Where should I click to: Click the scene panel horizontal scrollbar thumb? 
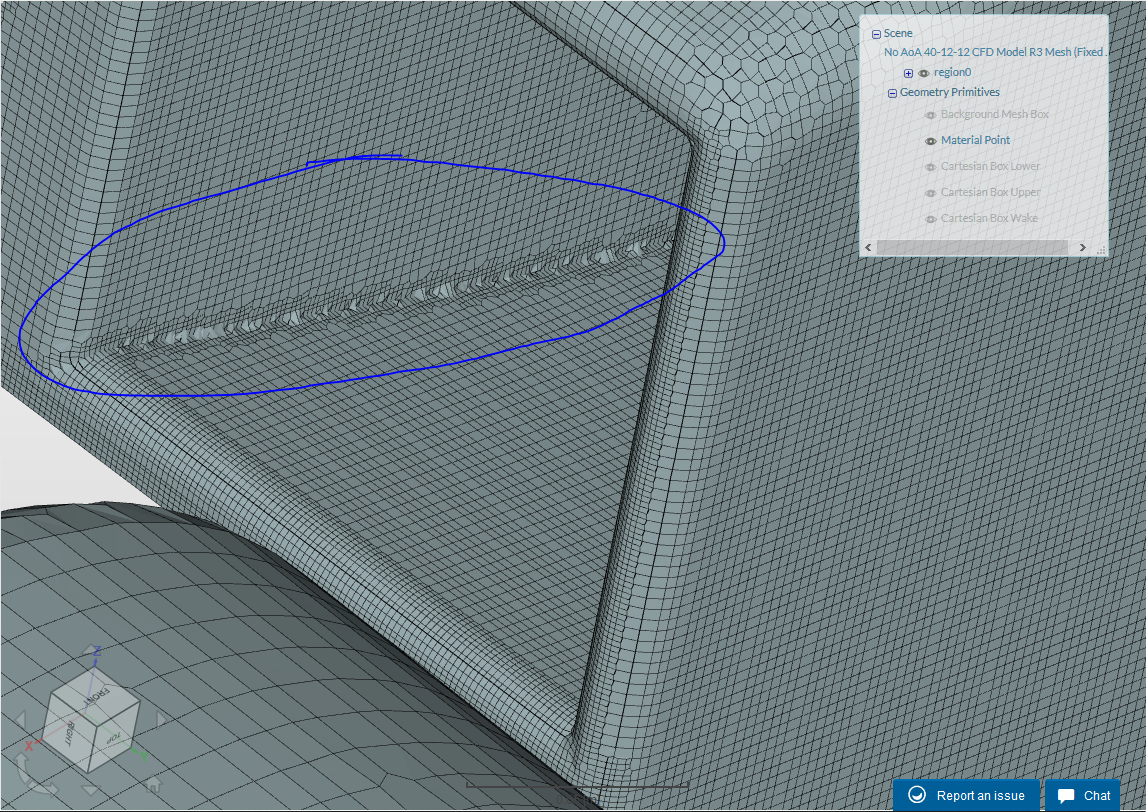[x=972, y=247]
